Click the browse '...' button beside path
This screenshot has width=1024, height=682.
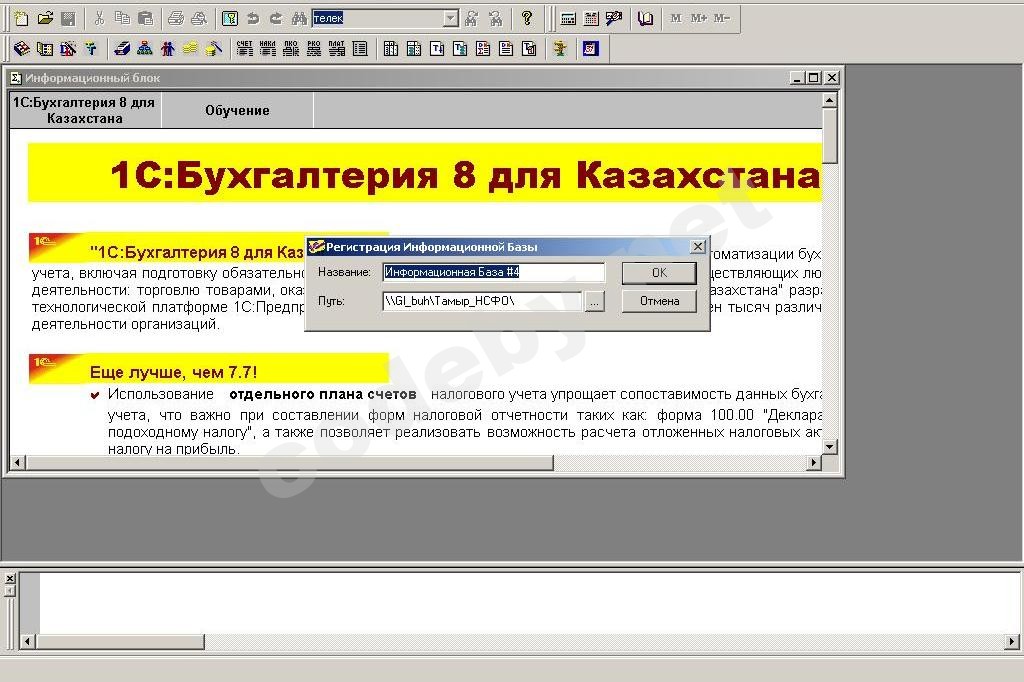[594, 302]
